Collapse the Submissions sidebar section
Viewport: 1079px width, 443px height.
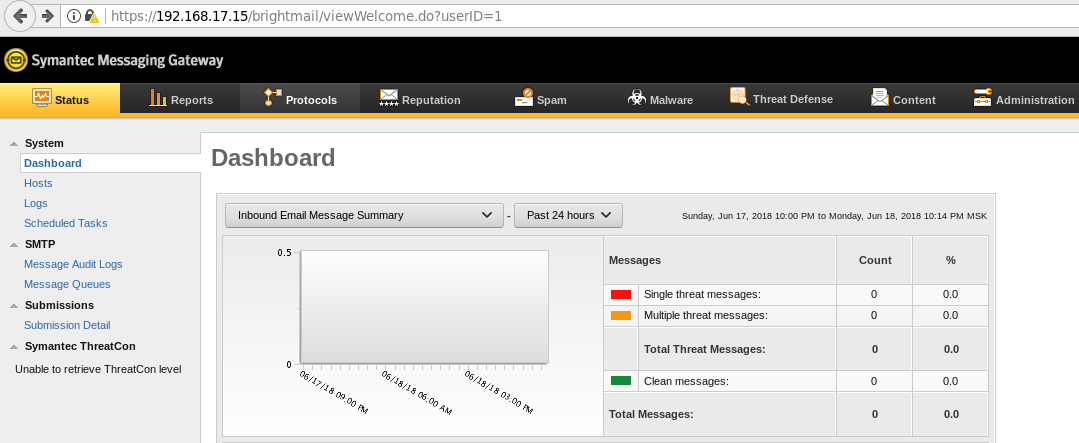13,305
